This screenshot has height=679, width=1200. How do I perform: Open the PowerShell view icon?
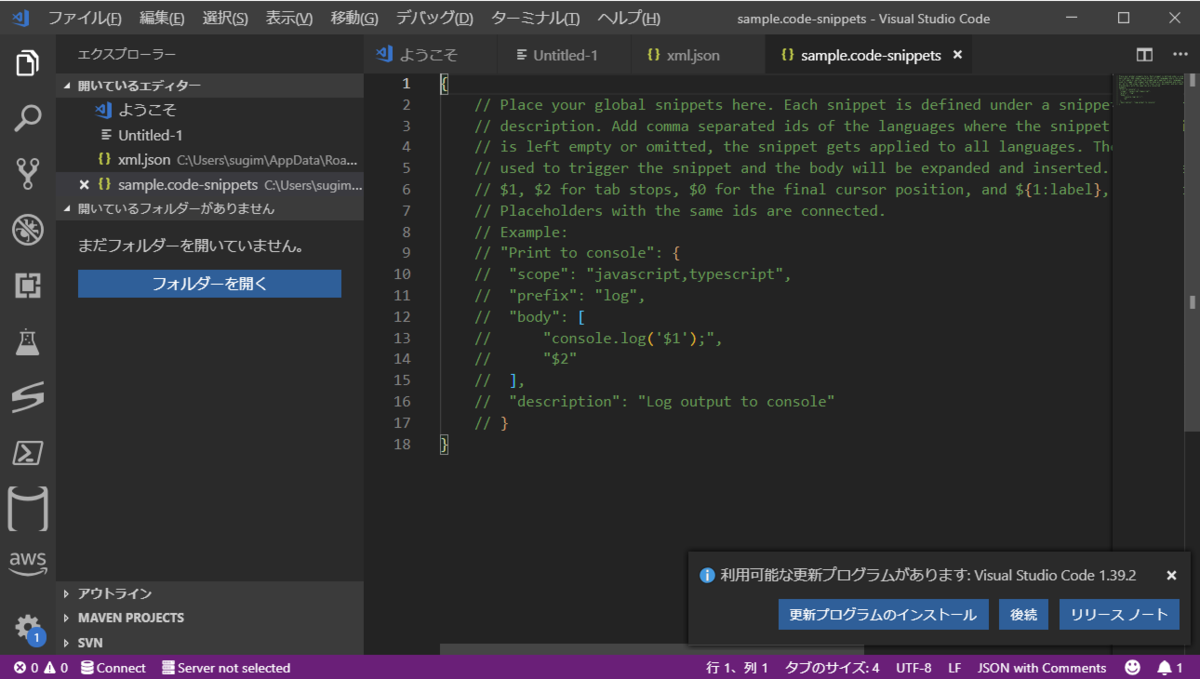pyautogui.click(x=27, y=453)
